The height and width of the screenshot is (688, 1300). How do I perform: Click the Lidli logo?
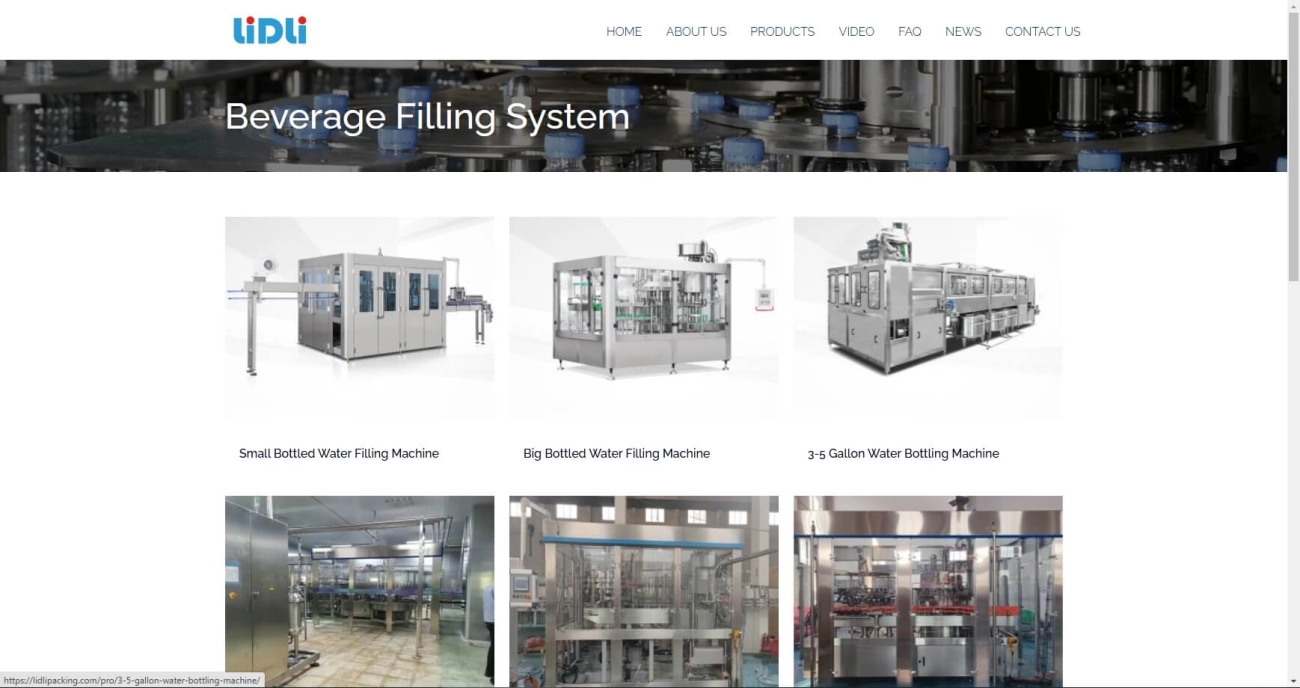tap(270, 30)
